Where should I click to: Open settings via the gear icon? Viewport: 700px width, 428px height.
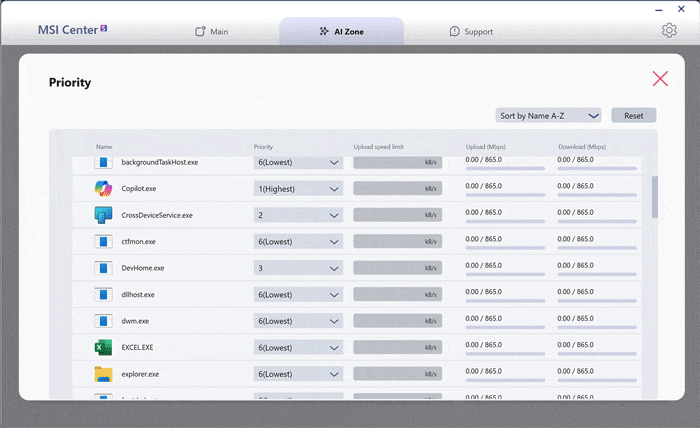point(669,30)
